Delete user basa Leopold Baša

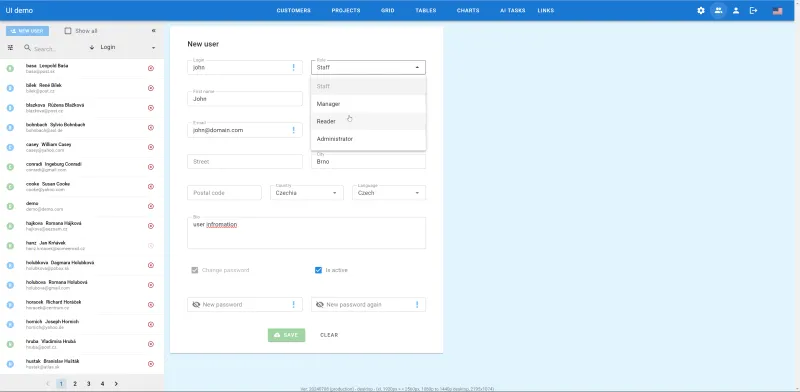[x=151, y=68]
